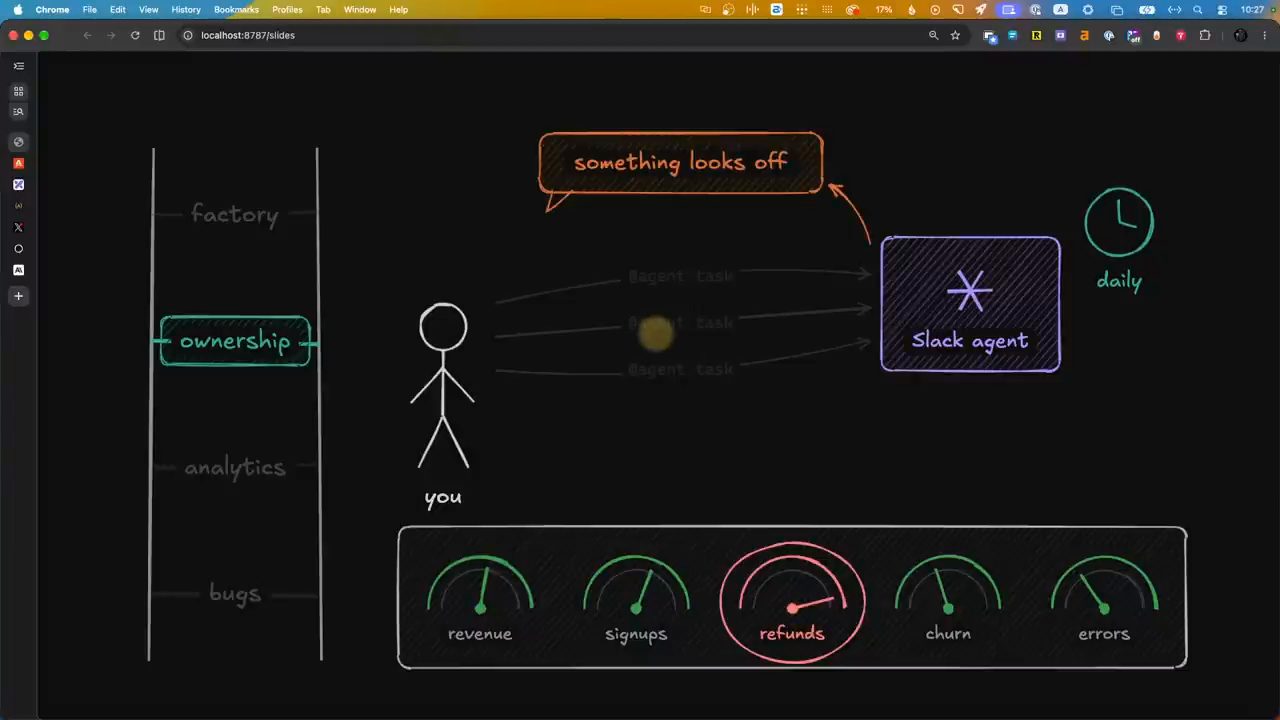The height and width of the screenshot is (720, 1280).
Task: Click the 'churn' gauge label
Action: tap(948, 633)
